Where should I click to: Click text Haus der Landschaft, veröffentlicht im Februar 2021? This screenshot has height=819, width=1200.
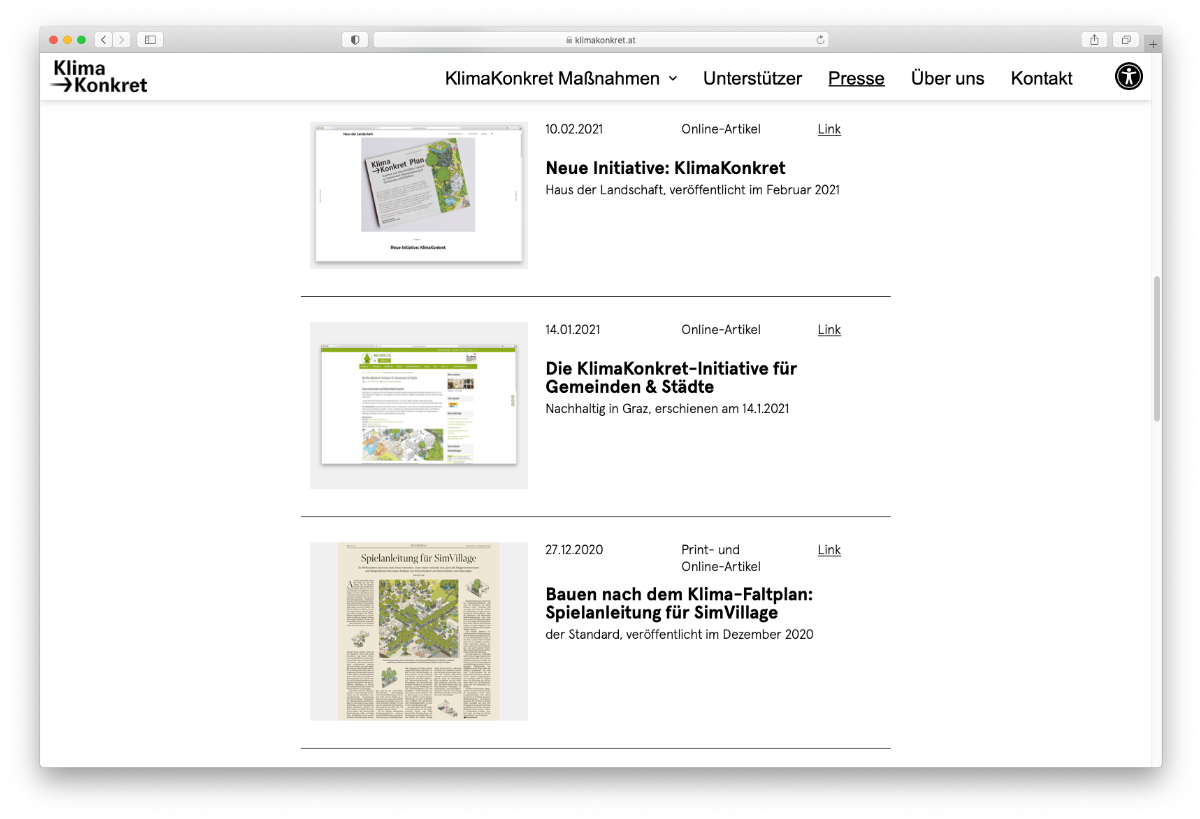click(693, 189)
